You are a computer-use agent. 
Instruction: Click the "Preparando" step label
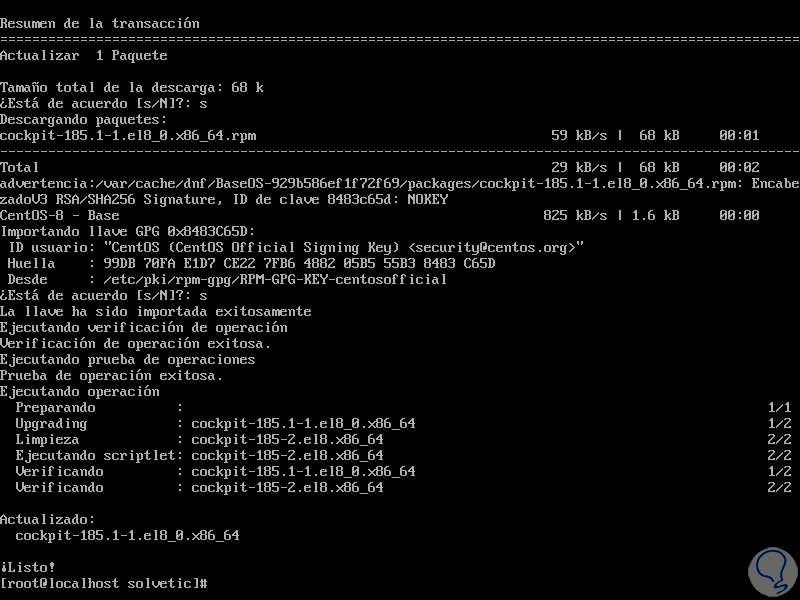click(x=56, y=407)
